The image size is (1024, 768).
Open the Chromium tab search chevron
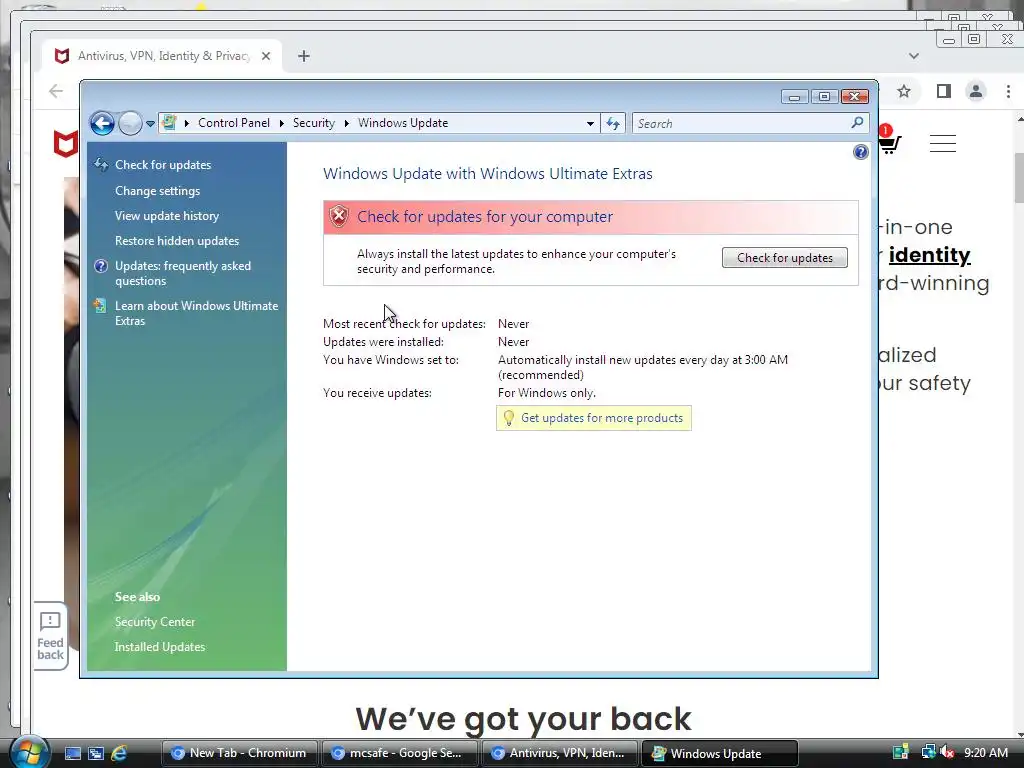click(914, 56)
